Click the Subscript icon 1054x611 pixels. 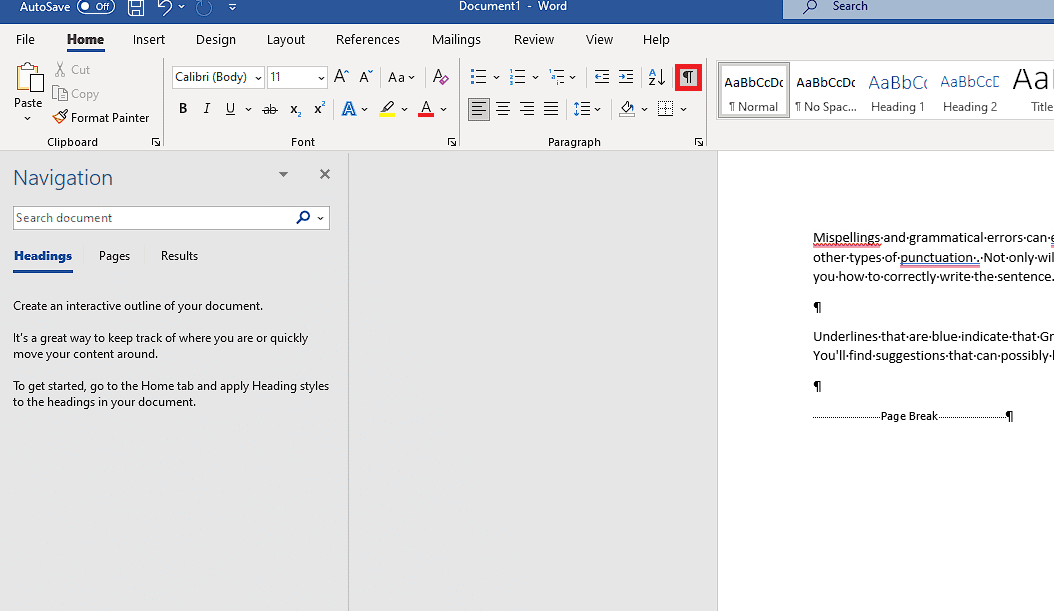pyautogui.click(x=295, y=109)
